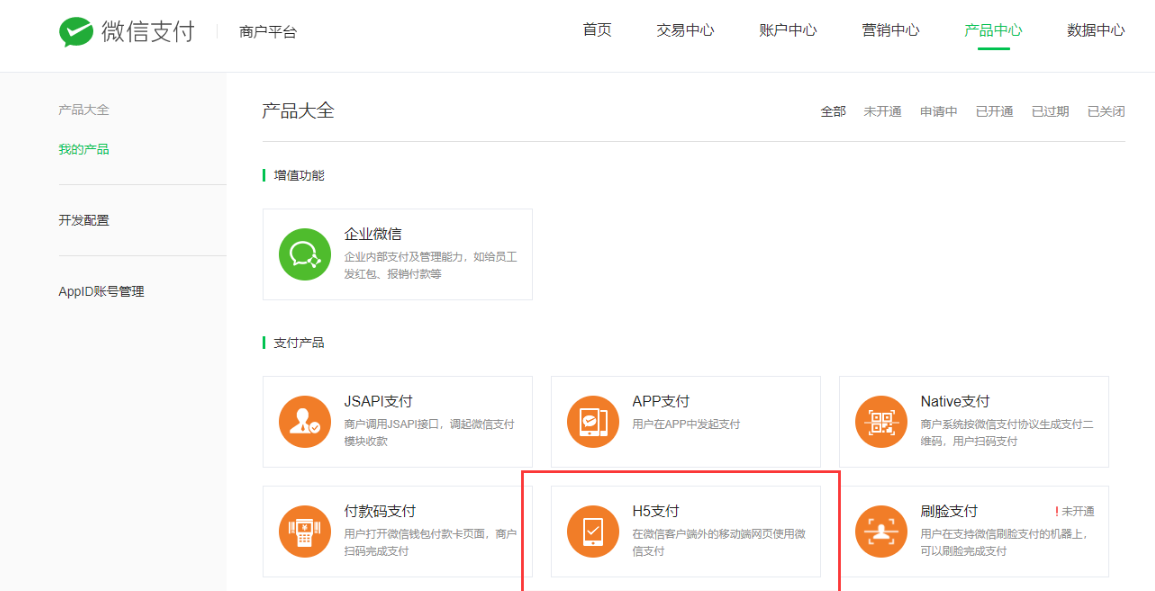Viewport: 1155px width, 591px height.
Task: Filter products by 未开通
Action: coord(882,112)
